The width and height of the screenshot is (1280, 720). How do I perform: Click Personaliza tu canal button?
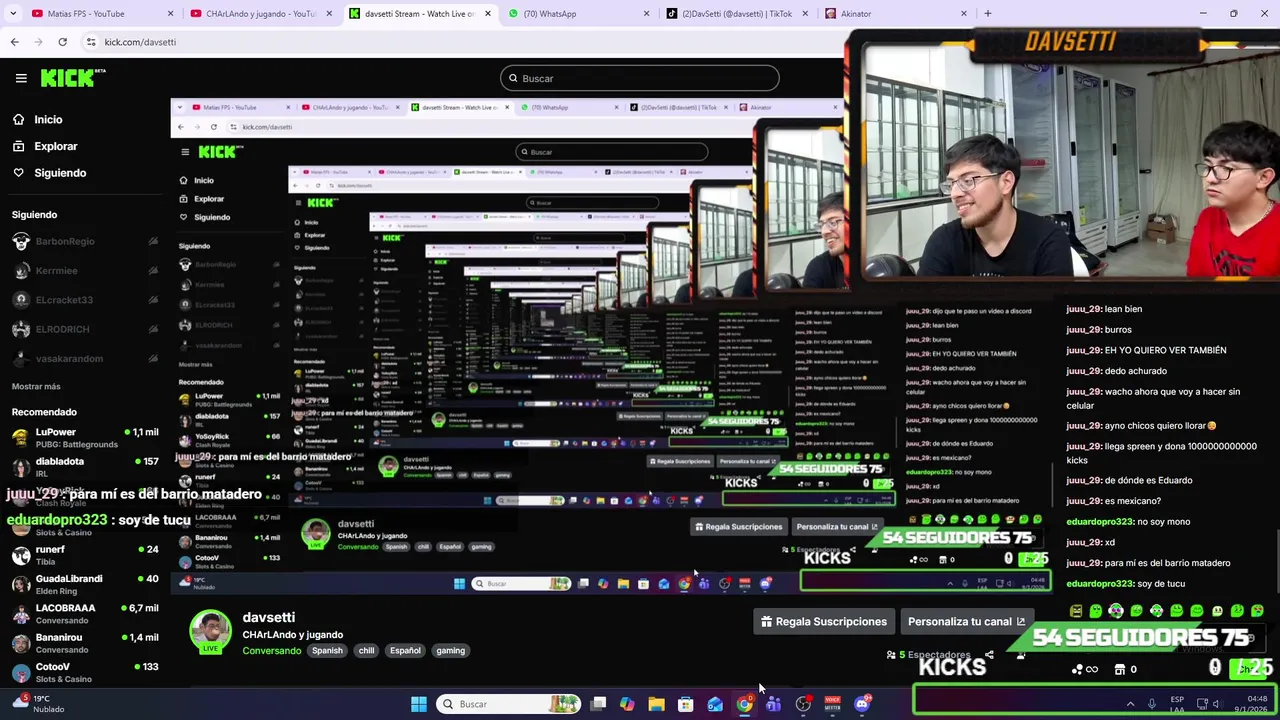(x=966, y=622)
